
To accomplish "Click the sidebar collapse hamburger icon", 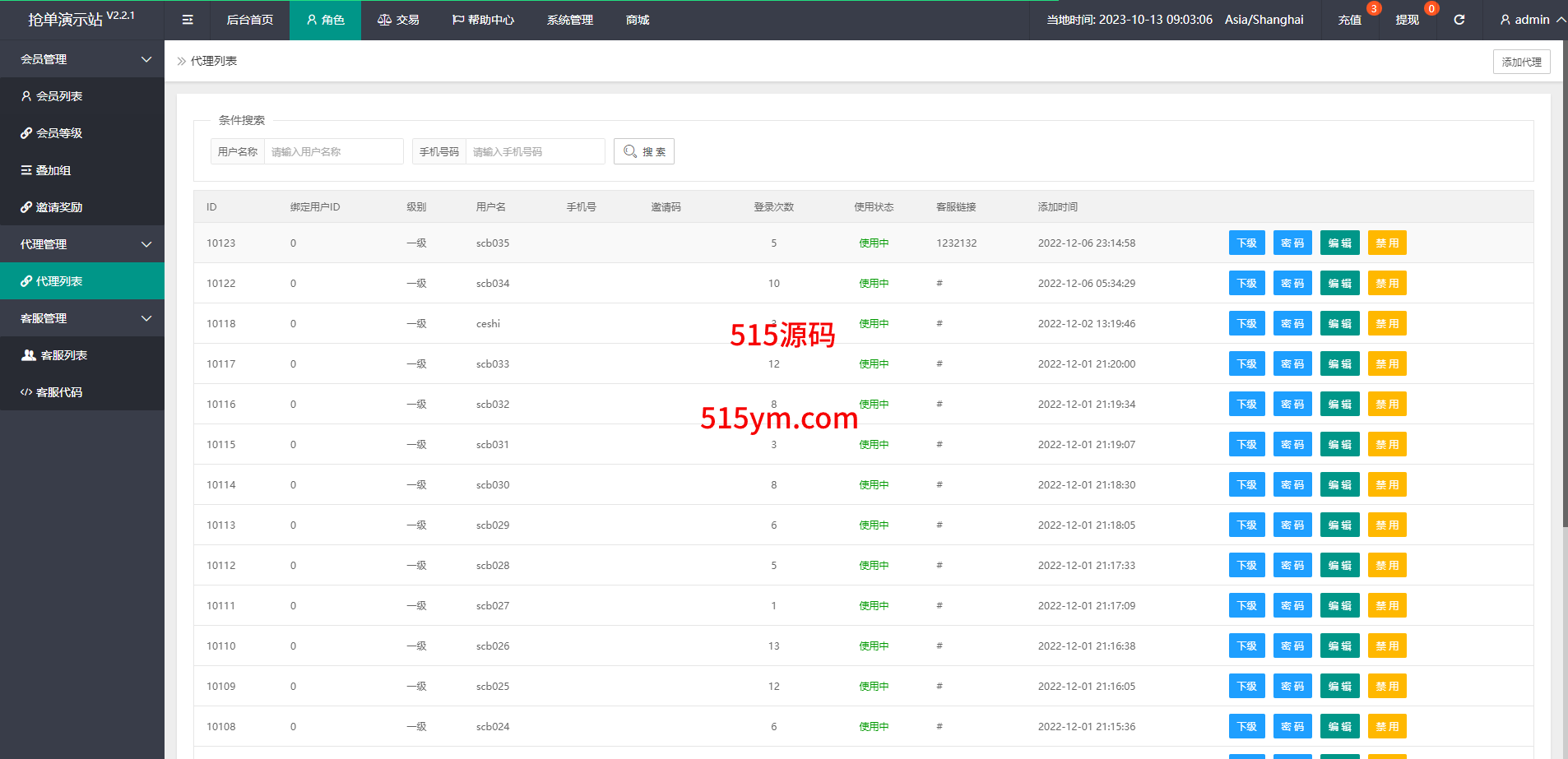I will click(x=188, y=20).
